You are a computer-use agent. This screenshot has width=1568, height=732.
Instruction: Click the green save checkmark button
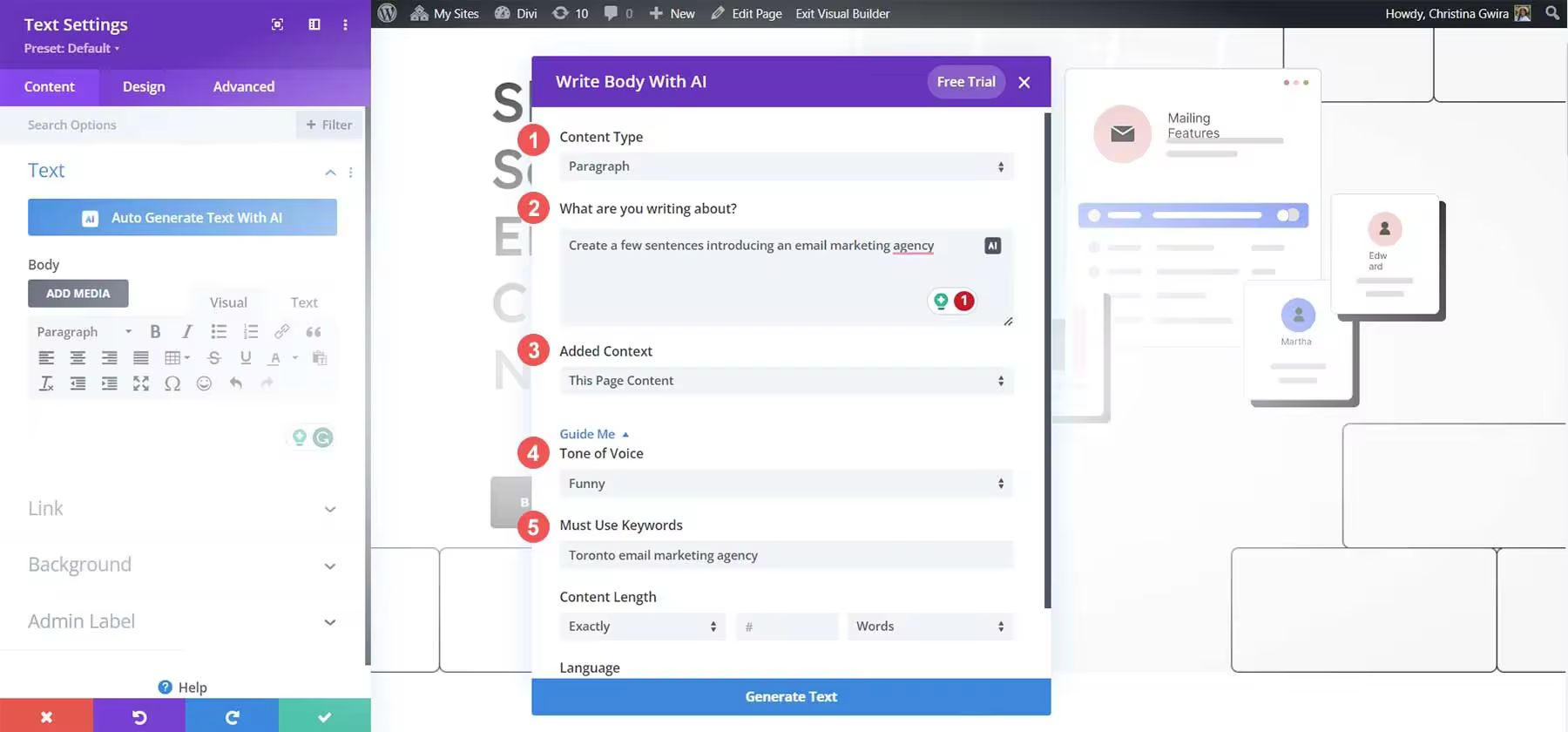click(324, 715)
